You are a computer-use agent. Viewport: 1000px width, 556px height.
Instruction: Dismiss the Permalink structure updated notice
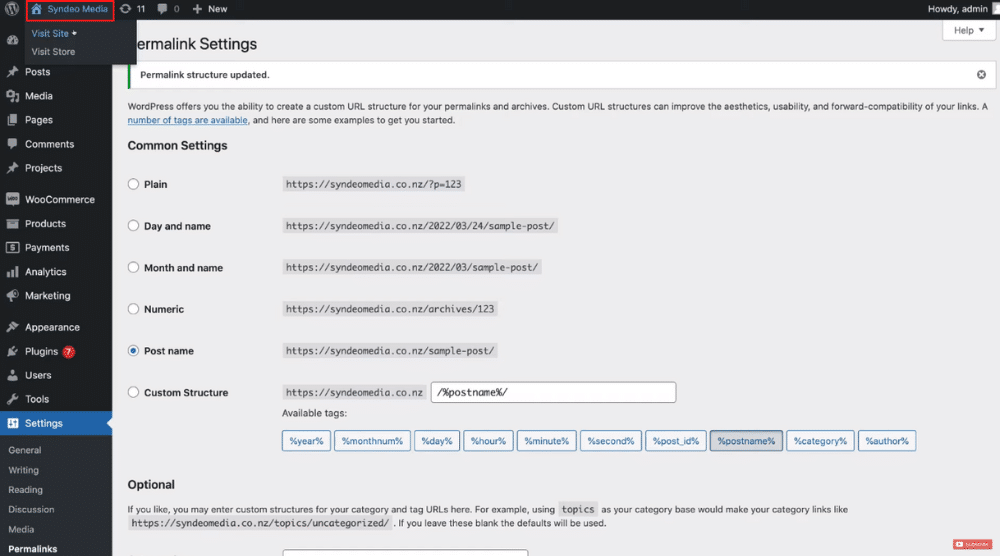click(981, 75)
